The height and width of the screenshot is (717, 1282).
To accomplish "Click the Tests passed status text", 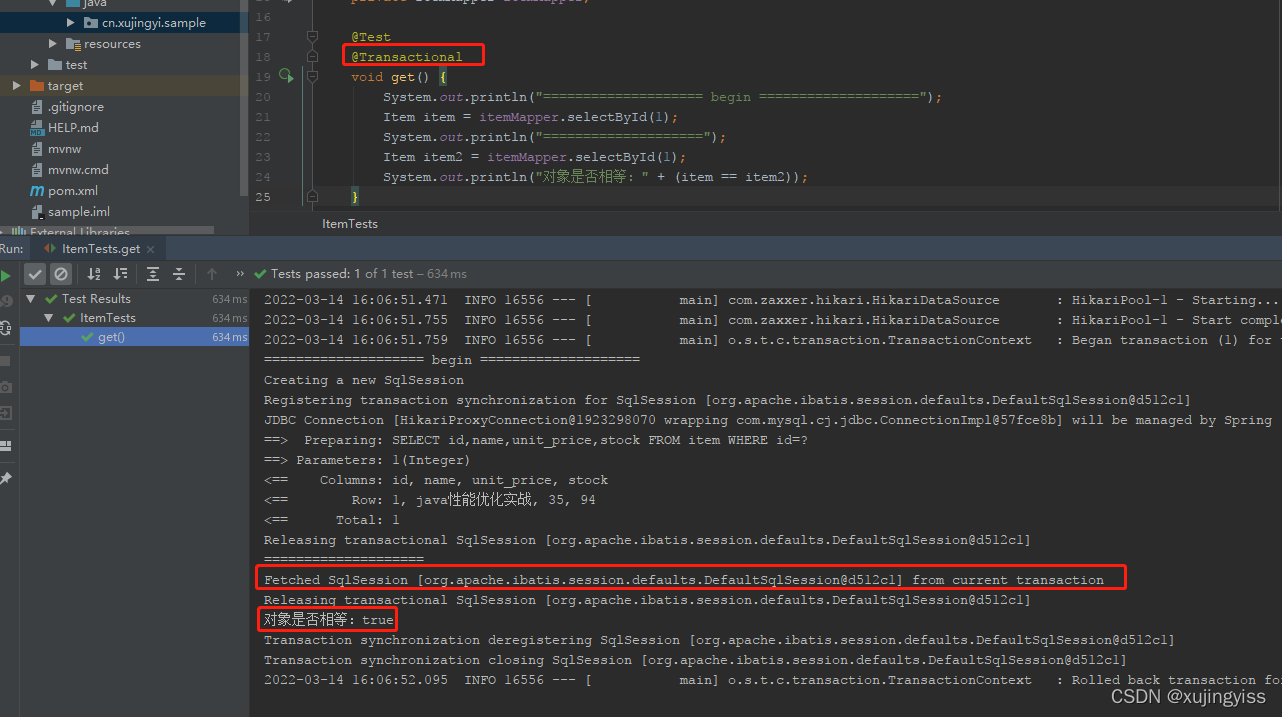I will [x=361, y=274].
